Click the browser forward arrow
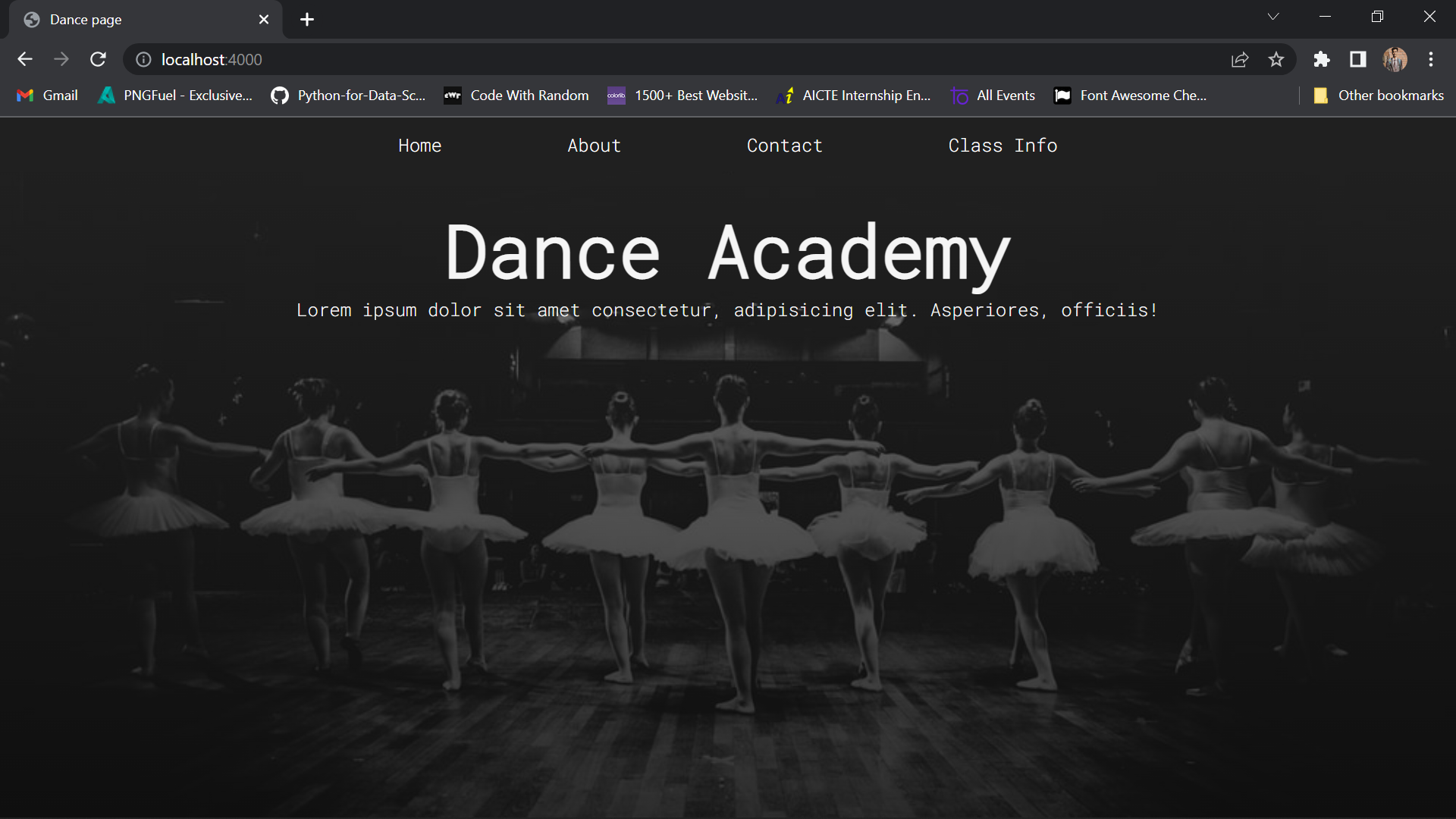The height and width of the screenshot is (819, 1456). pos(61,59)
